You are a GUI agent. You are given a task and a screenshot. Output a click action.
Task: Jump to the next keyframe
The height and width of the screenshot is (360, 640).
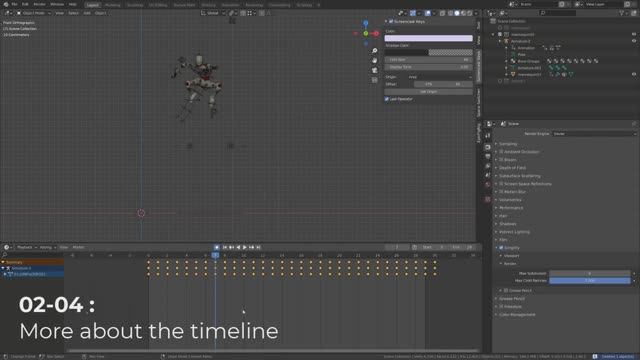[x=251, y=247]
